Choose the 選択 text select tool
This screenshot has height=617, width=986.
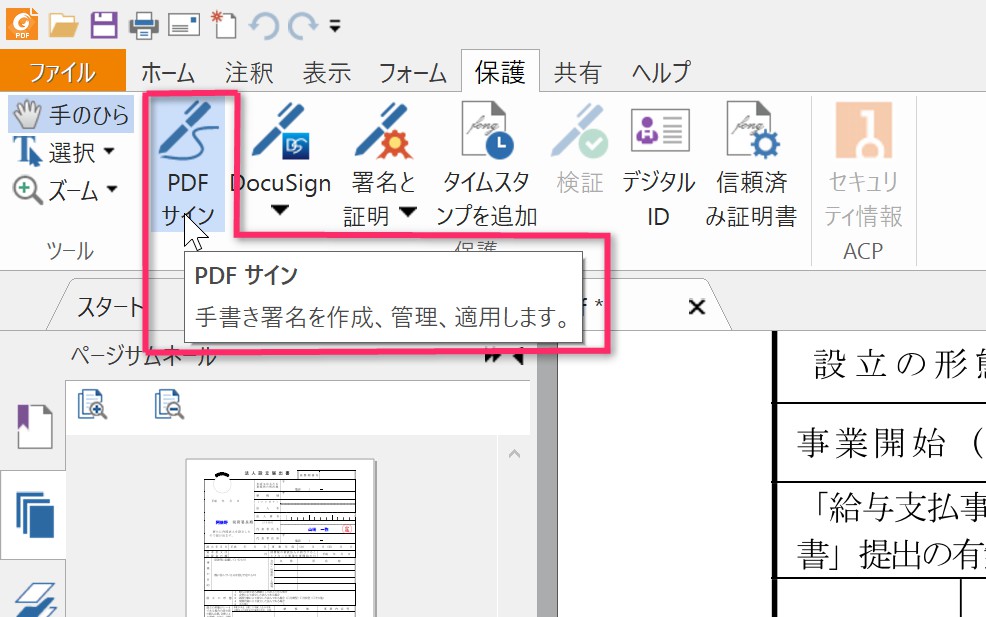(54, 152)
